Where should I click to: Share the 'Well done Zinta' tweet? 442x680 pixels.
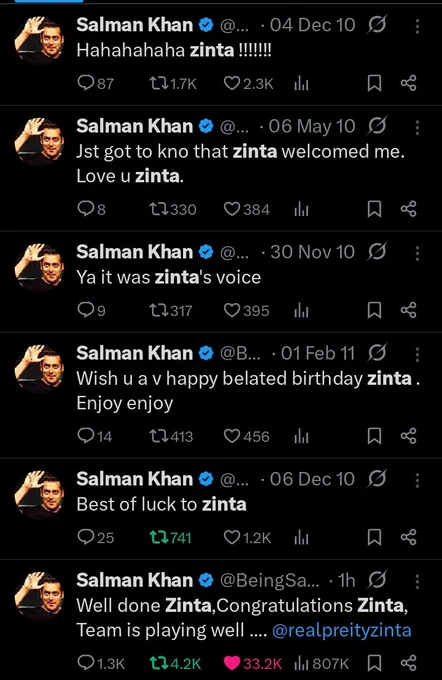point(409,663)
